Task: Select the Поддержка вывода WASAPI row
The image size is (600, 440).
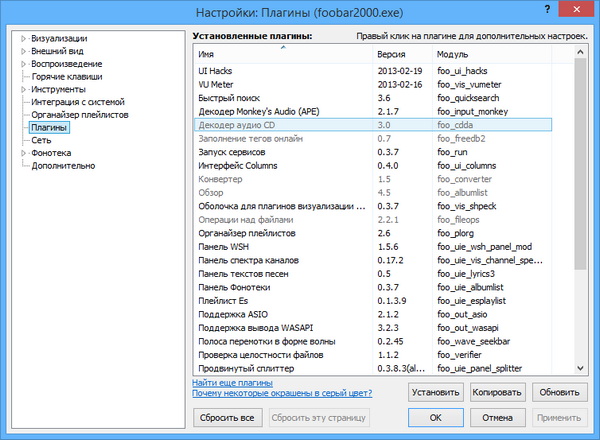Action: (x=373, y=328)
